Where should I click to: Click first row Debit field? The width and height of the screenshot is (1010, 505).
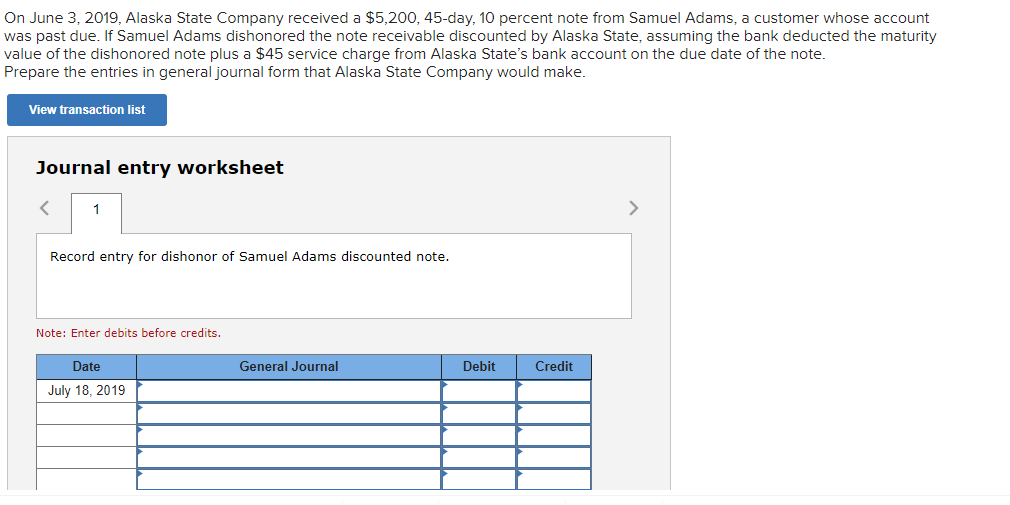(479, 391)
